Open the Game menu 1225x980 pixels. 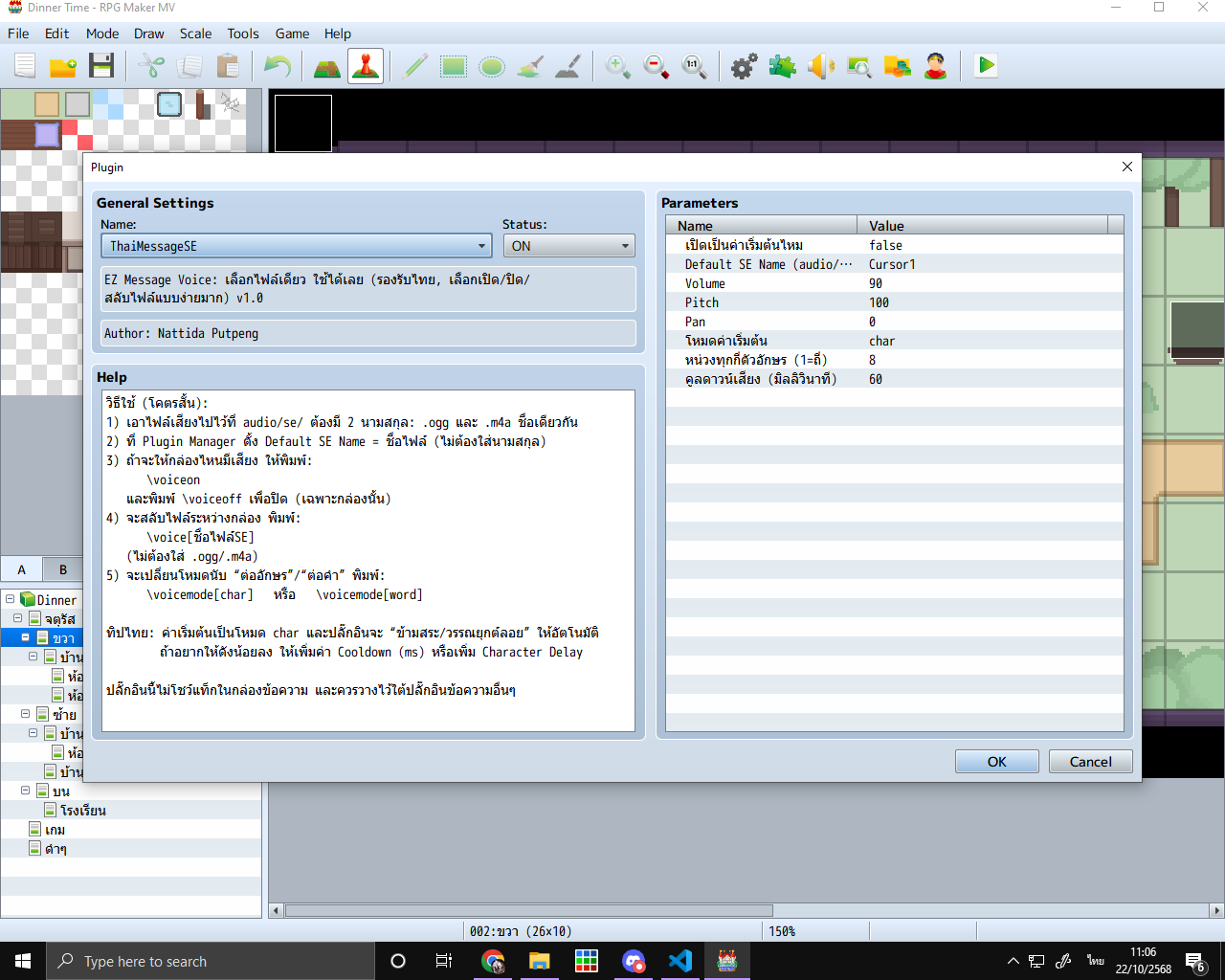tap(292, 33)
